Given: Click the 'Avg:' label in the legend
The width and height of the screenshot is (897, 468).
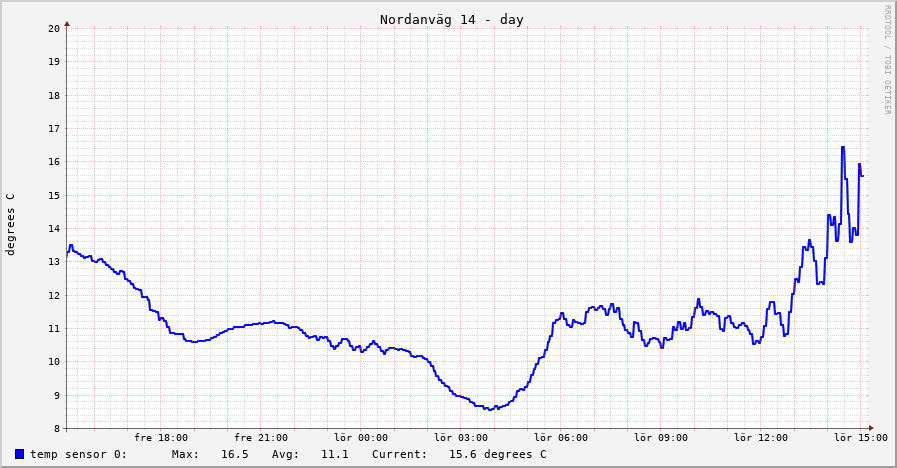Looking at the screenshot, I should point(285,454).
